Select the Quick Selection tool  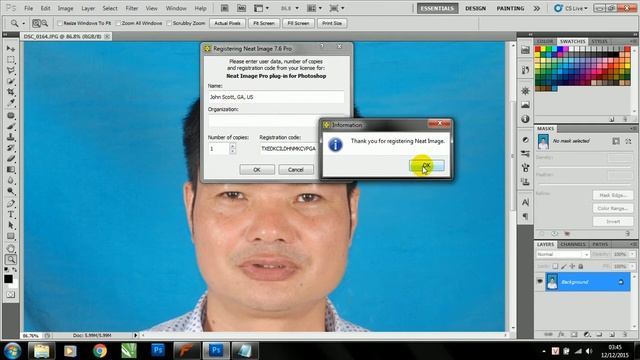point(11,81)
